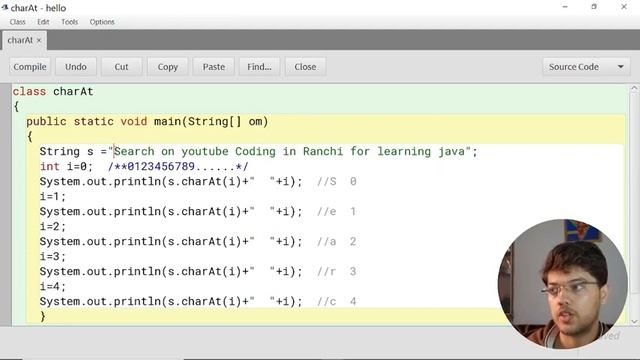Click the '/**0123456789......*/' comment
This screenshot has height=360, width=640.
[178, 167]
